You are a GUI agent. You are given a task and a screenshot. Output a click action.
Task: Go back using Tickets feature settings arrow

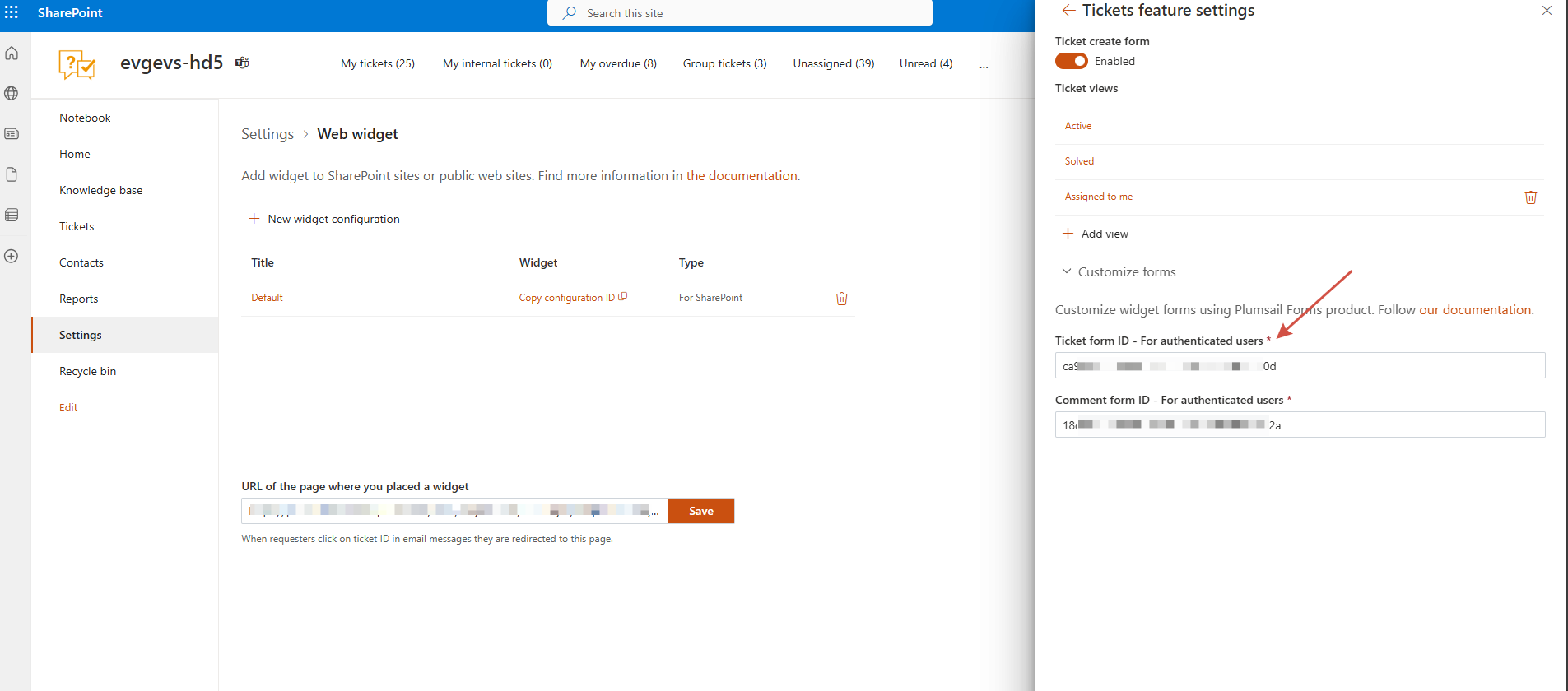pos(1068,11)
